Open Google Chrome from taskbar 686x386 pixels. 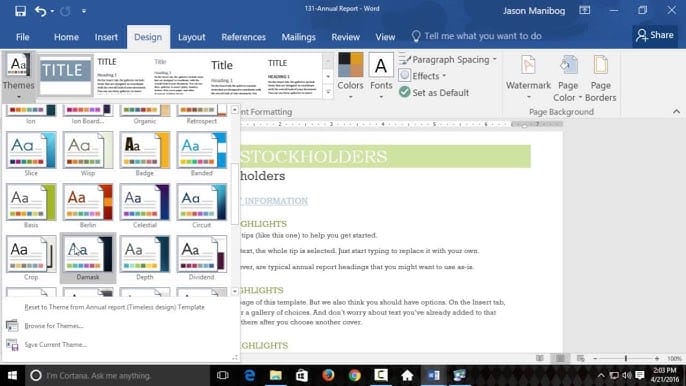[354, 375]
